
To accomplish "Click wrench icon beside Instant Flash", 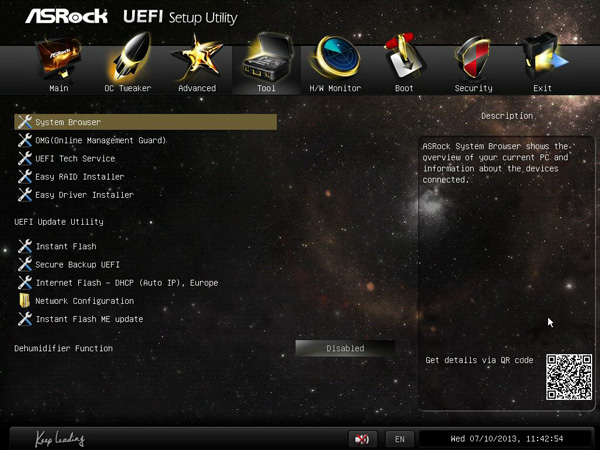I will click(25, 246).
